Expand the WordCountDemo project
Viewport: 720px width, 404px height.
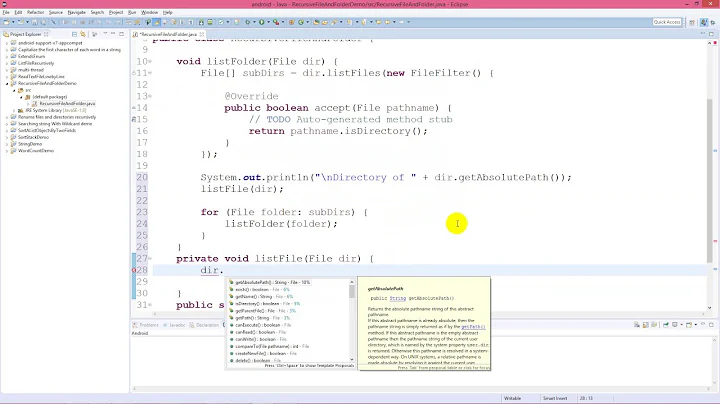click(x=7, y=151)
